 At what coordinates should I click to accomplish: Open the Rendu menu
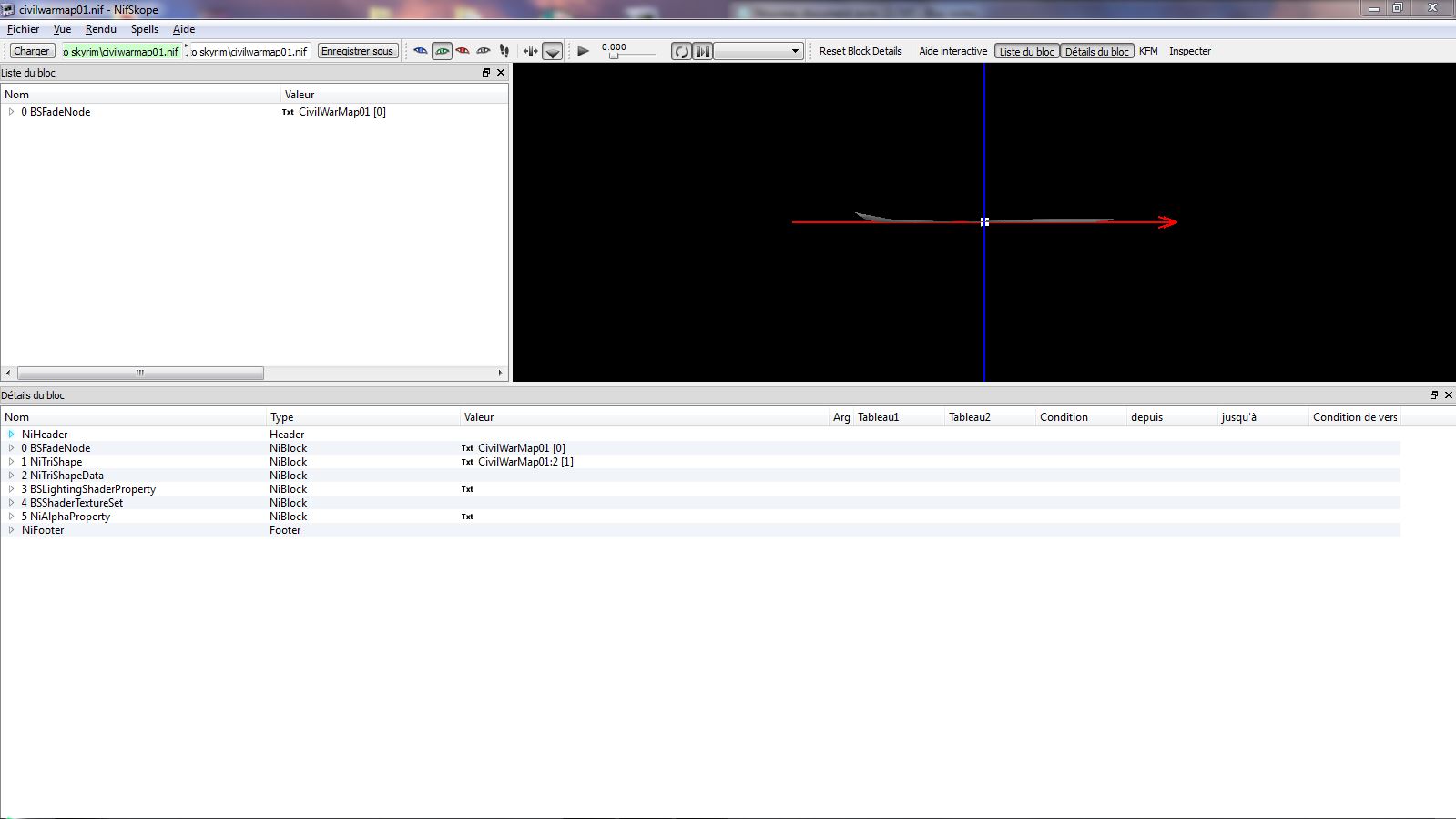[x=100, y=29]
